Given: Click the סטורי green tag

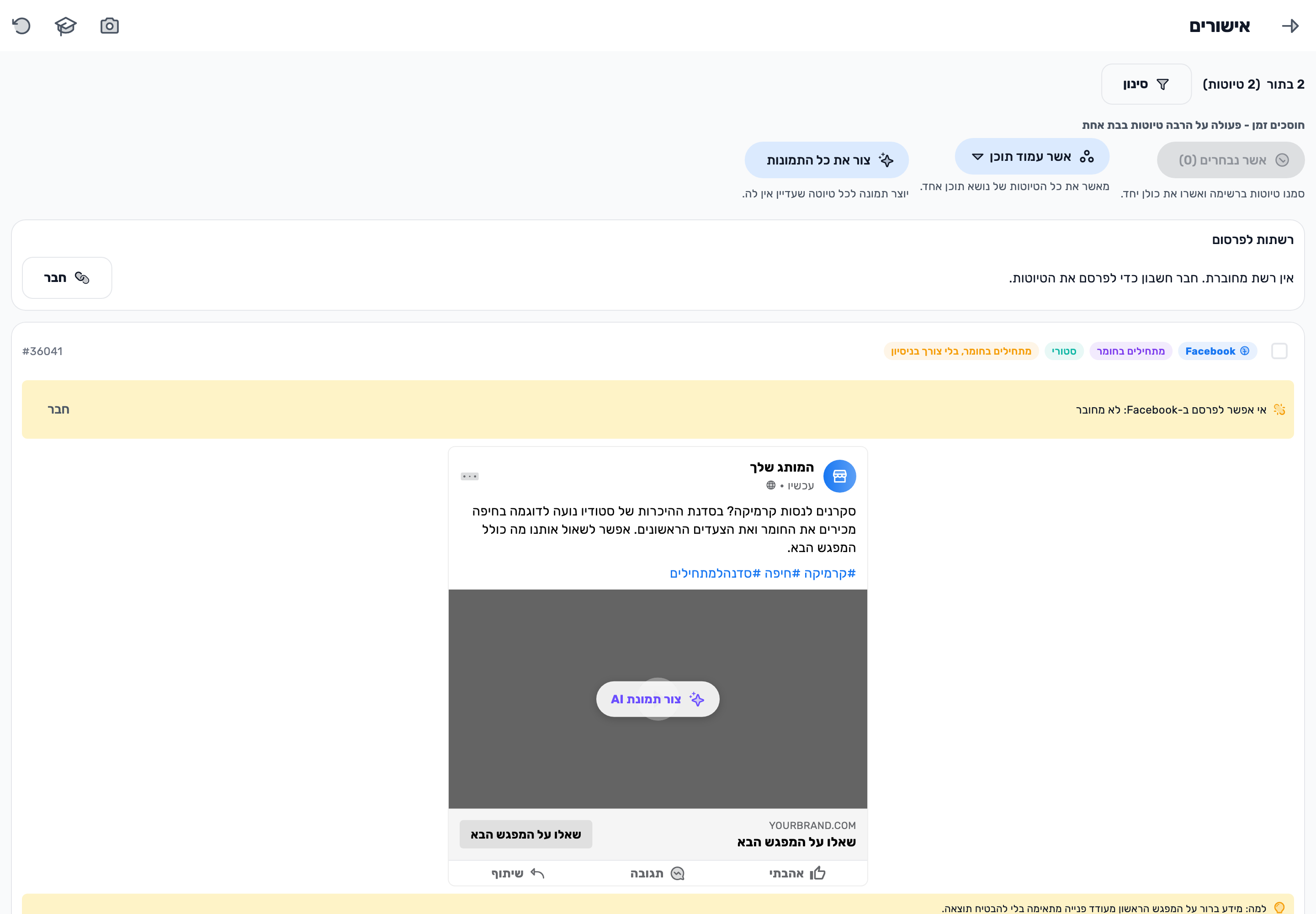Looking at the screenshot, I should point(1063,351).
